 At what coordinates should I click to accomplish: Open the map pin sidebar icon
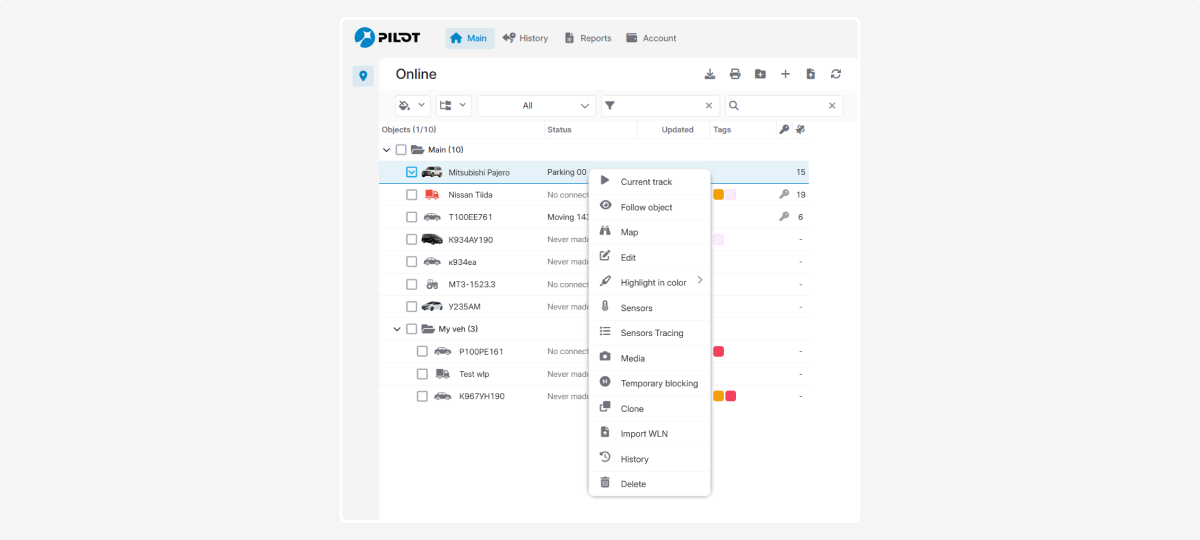(x=363, y=76)
